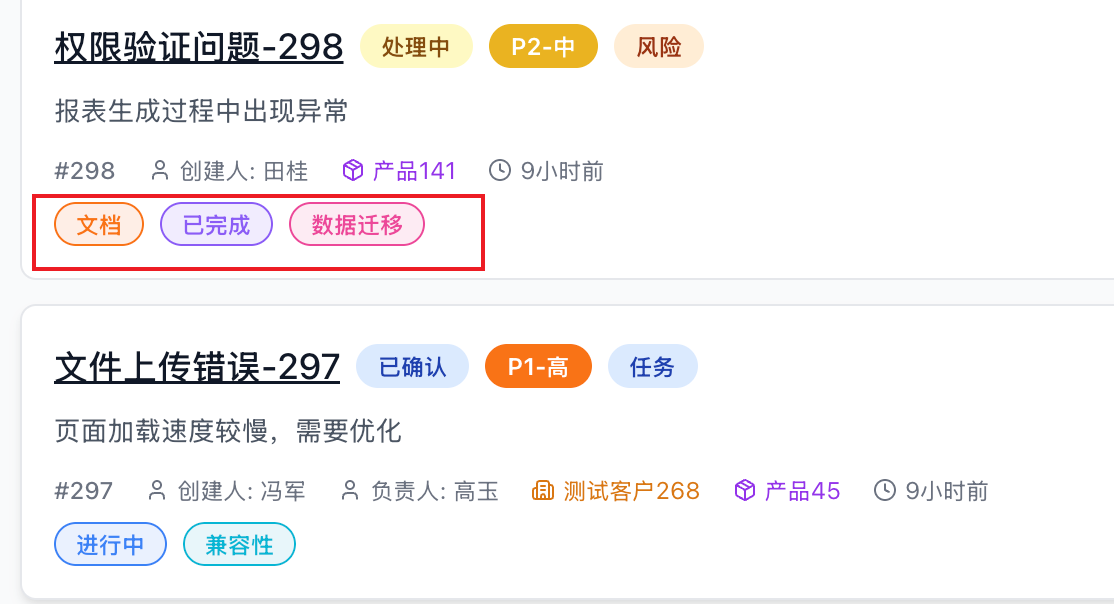Select the 已完成 tag badge
Screen dimensions: 1114x604
[216, 223]
